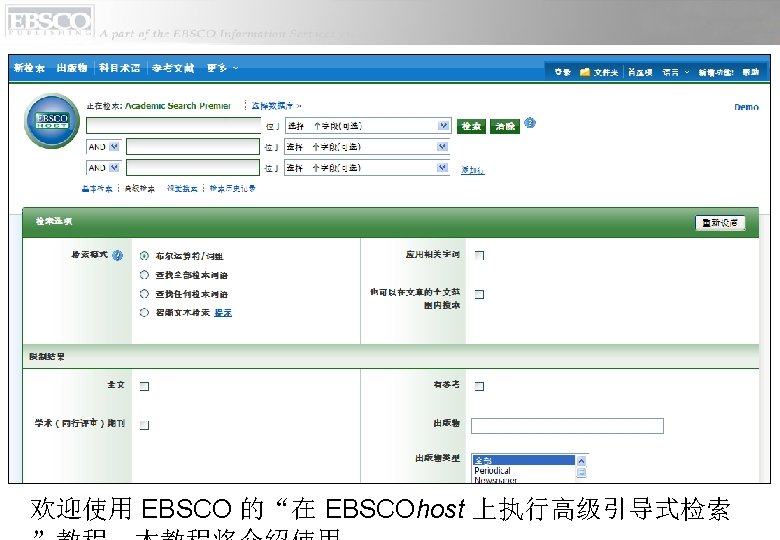Screen dimensions: 780x540
Task: Click the Demo link at the right
Action: click(x=746, y=107)
